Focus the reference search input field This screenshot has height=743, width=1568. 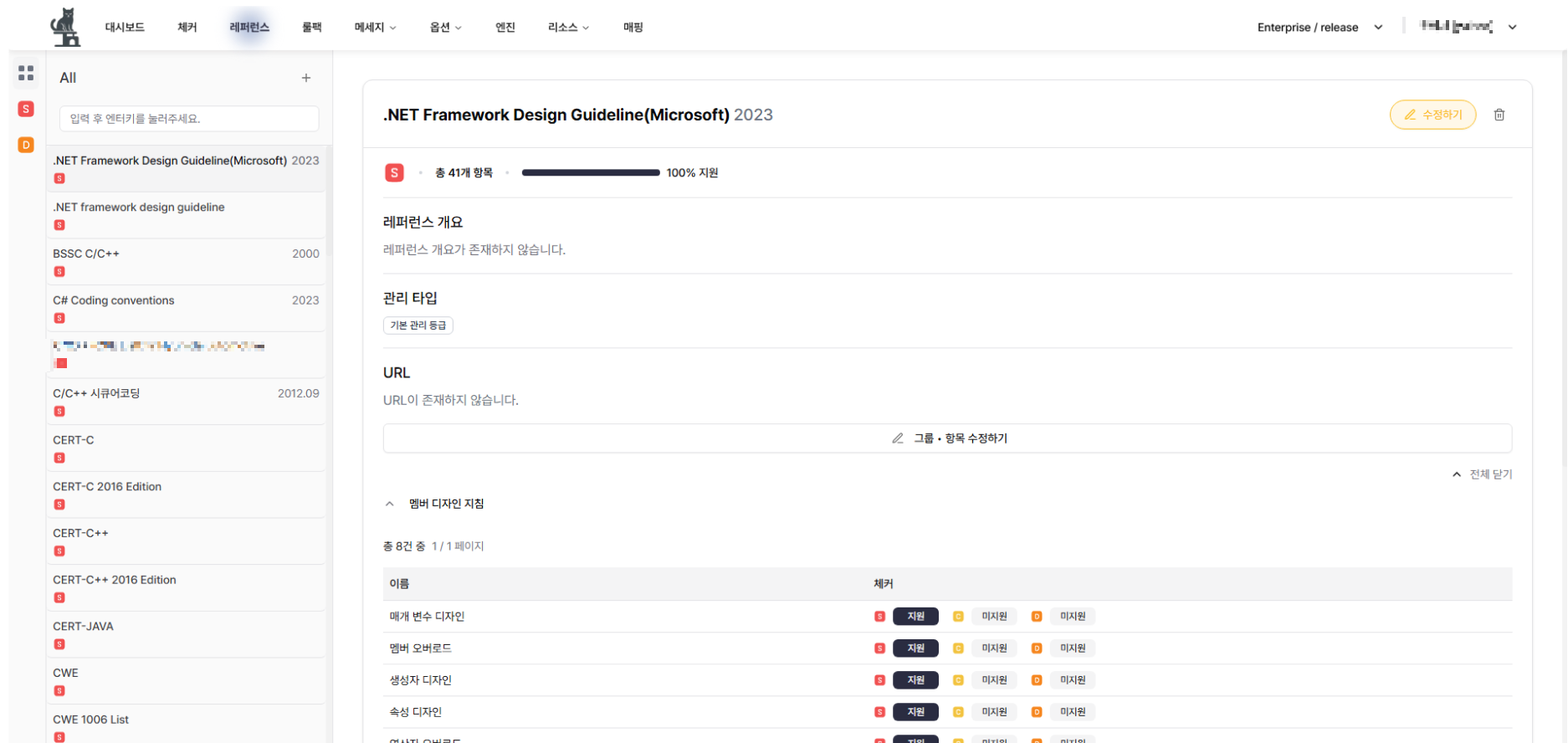coord(189,119)
